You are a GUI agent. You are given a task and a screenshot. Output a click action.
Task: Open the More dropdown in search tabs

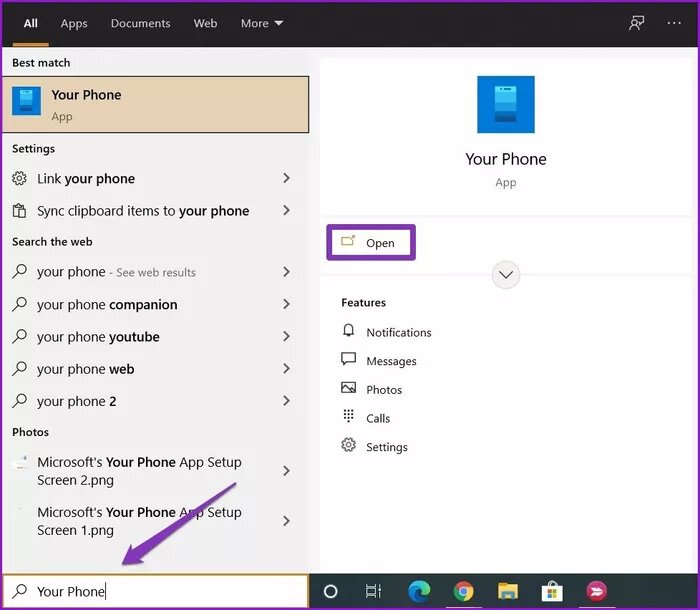tap(262, 23)
